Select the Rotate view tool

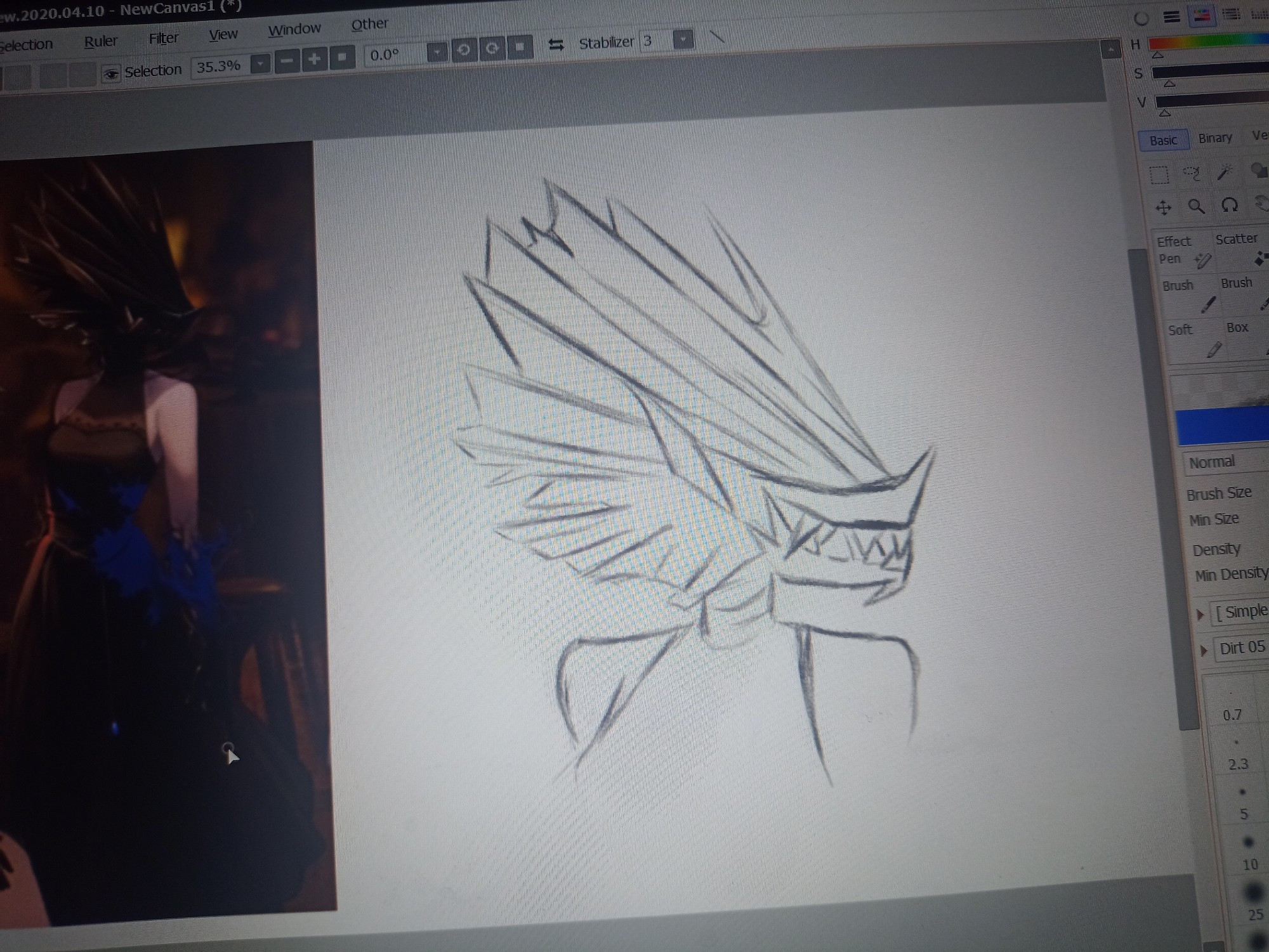(x=1230, y=205)
